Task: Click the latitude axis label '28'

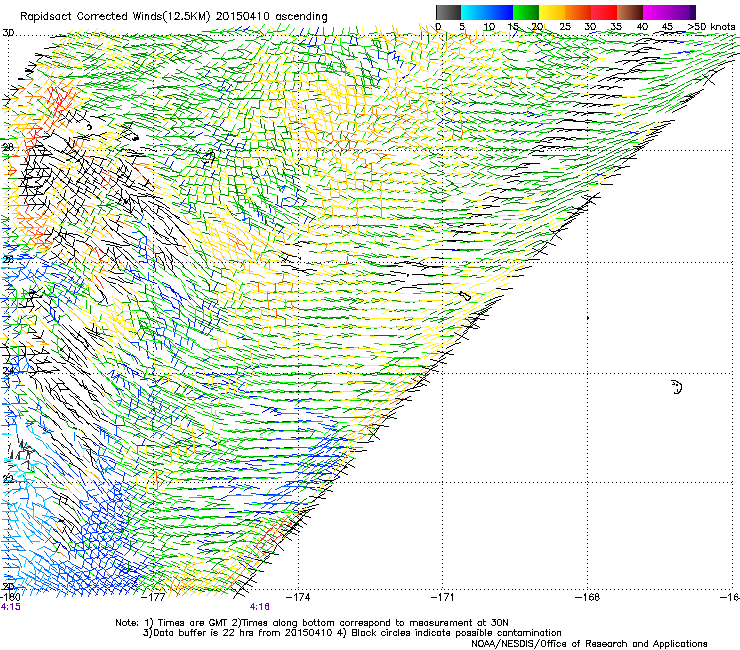Action: [8, 147]
